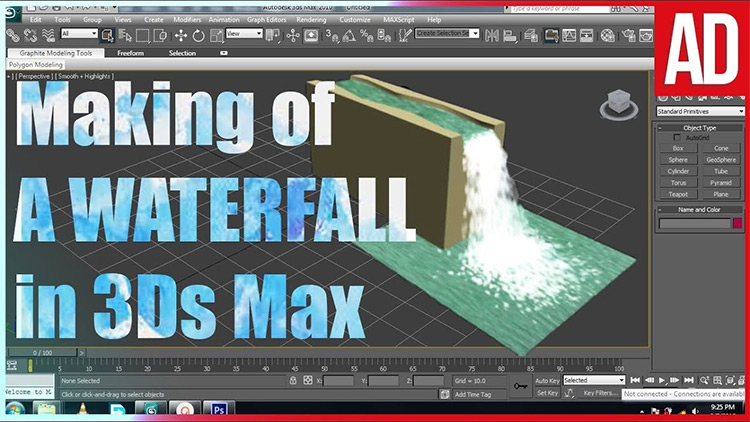Select the Select and Link tool
This screenshot has width=750, height=422.
click(13, 35)
